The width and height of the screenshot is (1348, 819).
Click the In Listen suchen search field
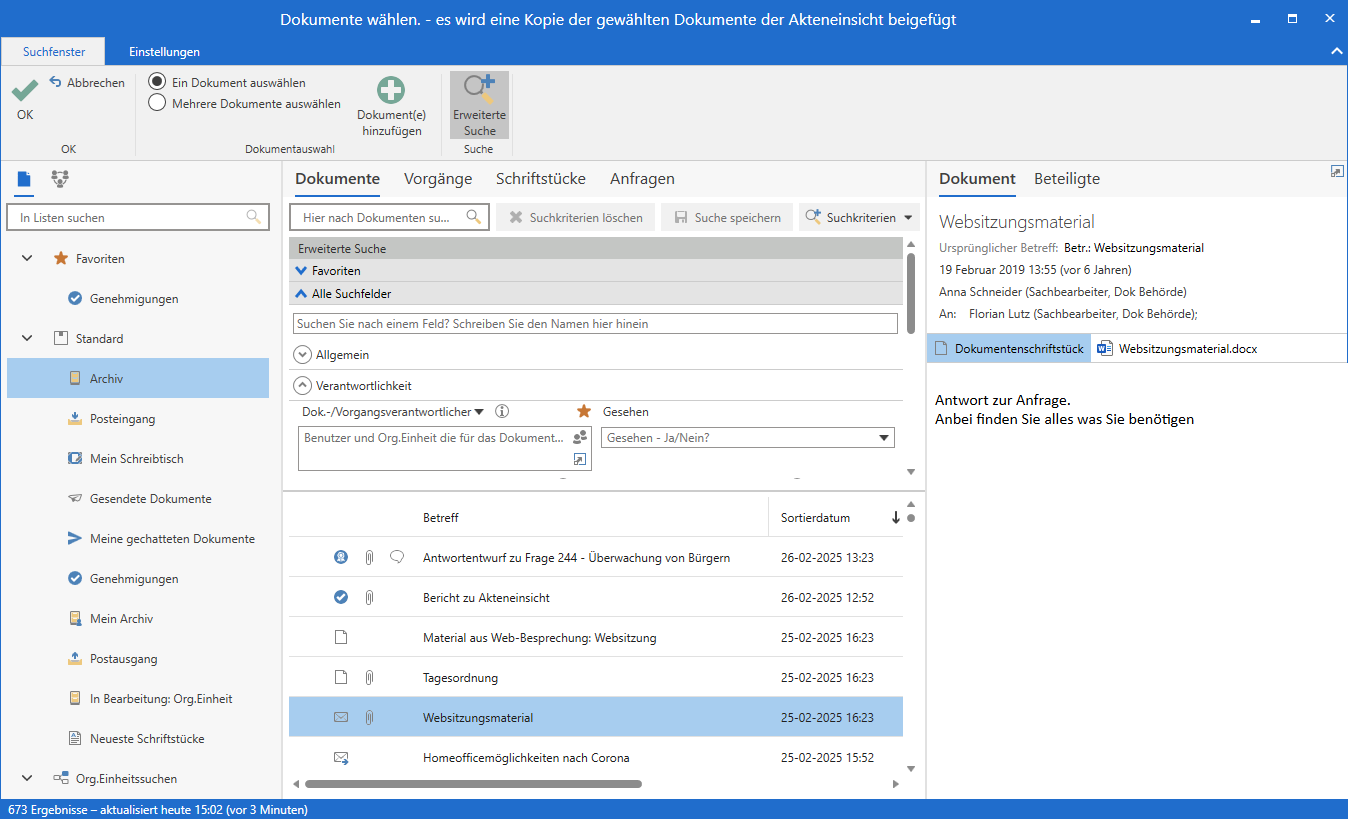click(x=128, y=217)
